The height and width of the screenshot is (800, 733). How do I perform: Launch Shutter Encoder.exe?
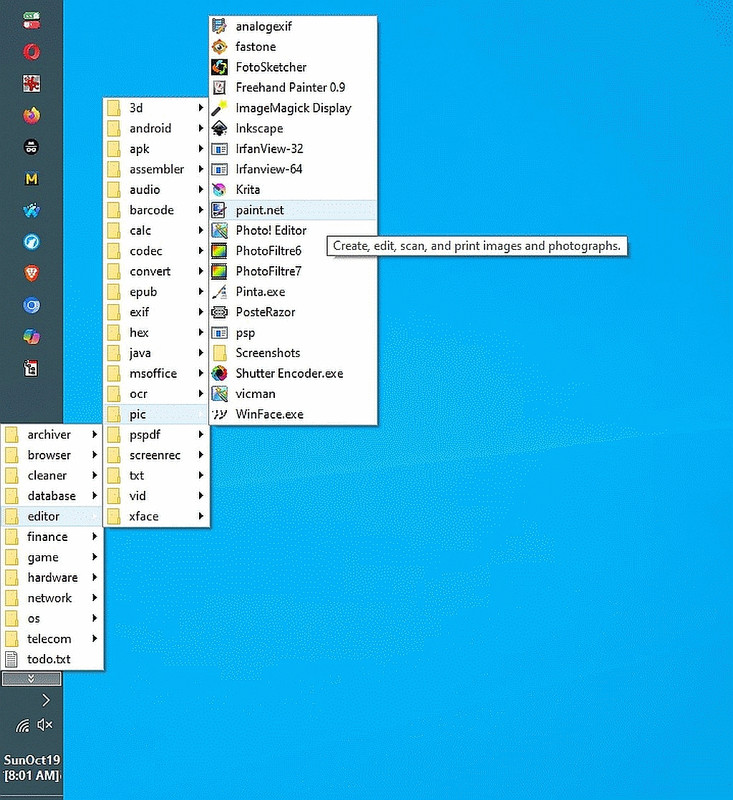click(x=293, y=373)
